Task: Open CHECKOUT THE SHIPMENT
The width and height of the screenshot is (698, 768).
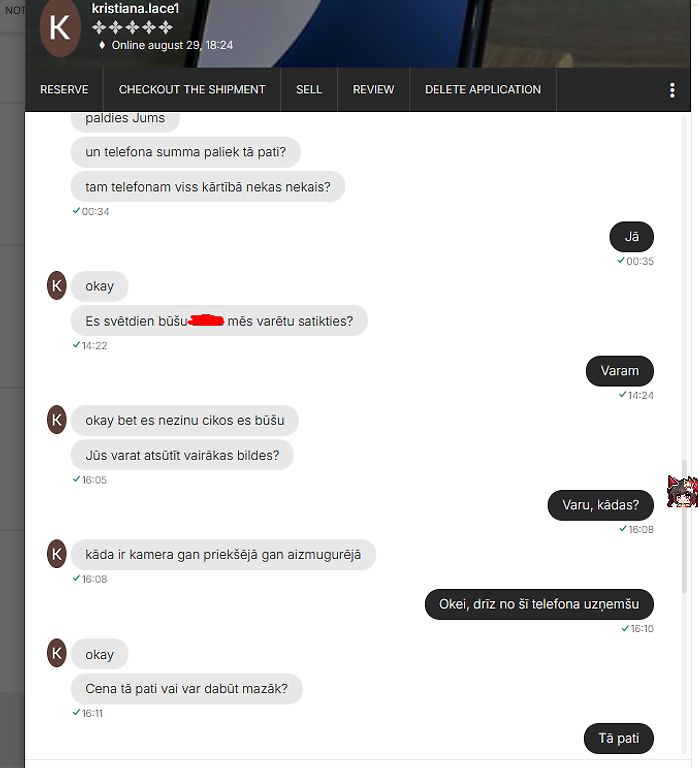Action: click(x=192, y=90)
